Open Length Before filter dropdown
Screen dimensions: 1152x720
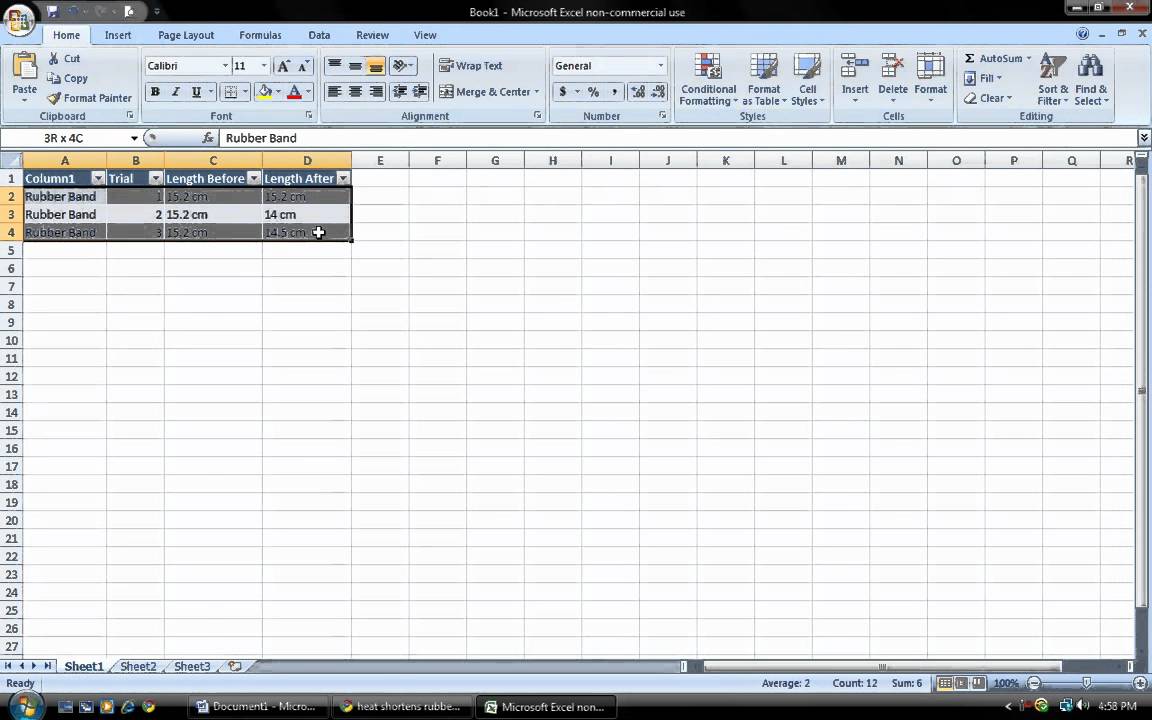click(253, 178)
